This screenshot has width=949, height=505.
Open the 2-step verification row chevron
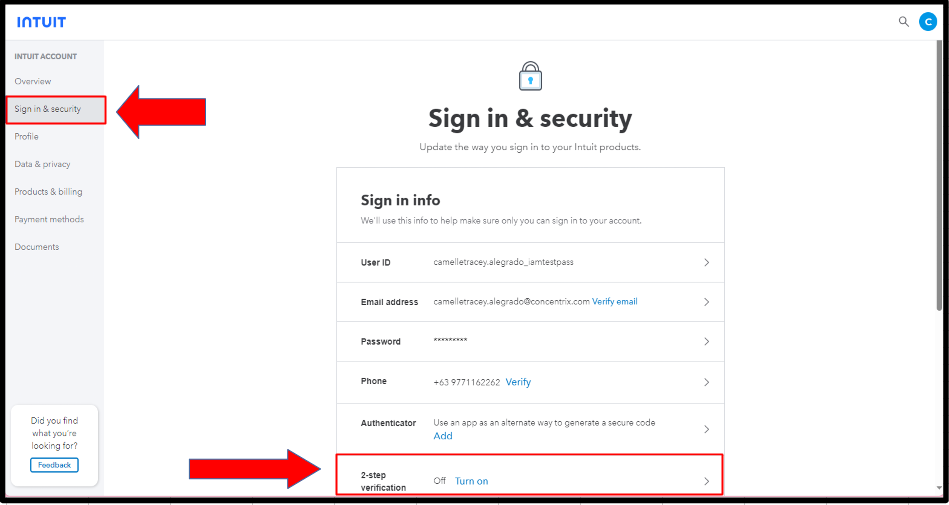point(706,481)
